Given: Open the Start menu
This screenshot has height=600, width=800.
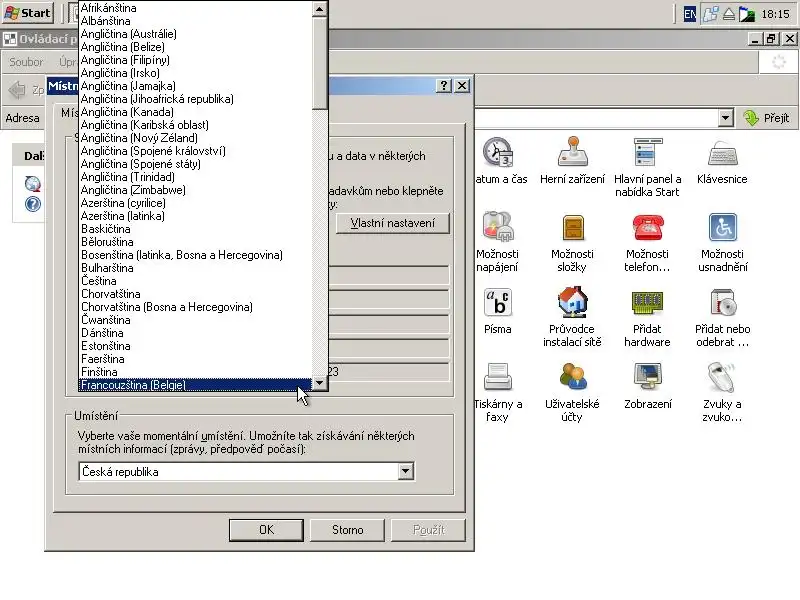Looking at the screenshot, I should (28, 13).
